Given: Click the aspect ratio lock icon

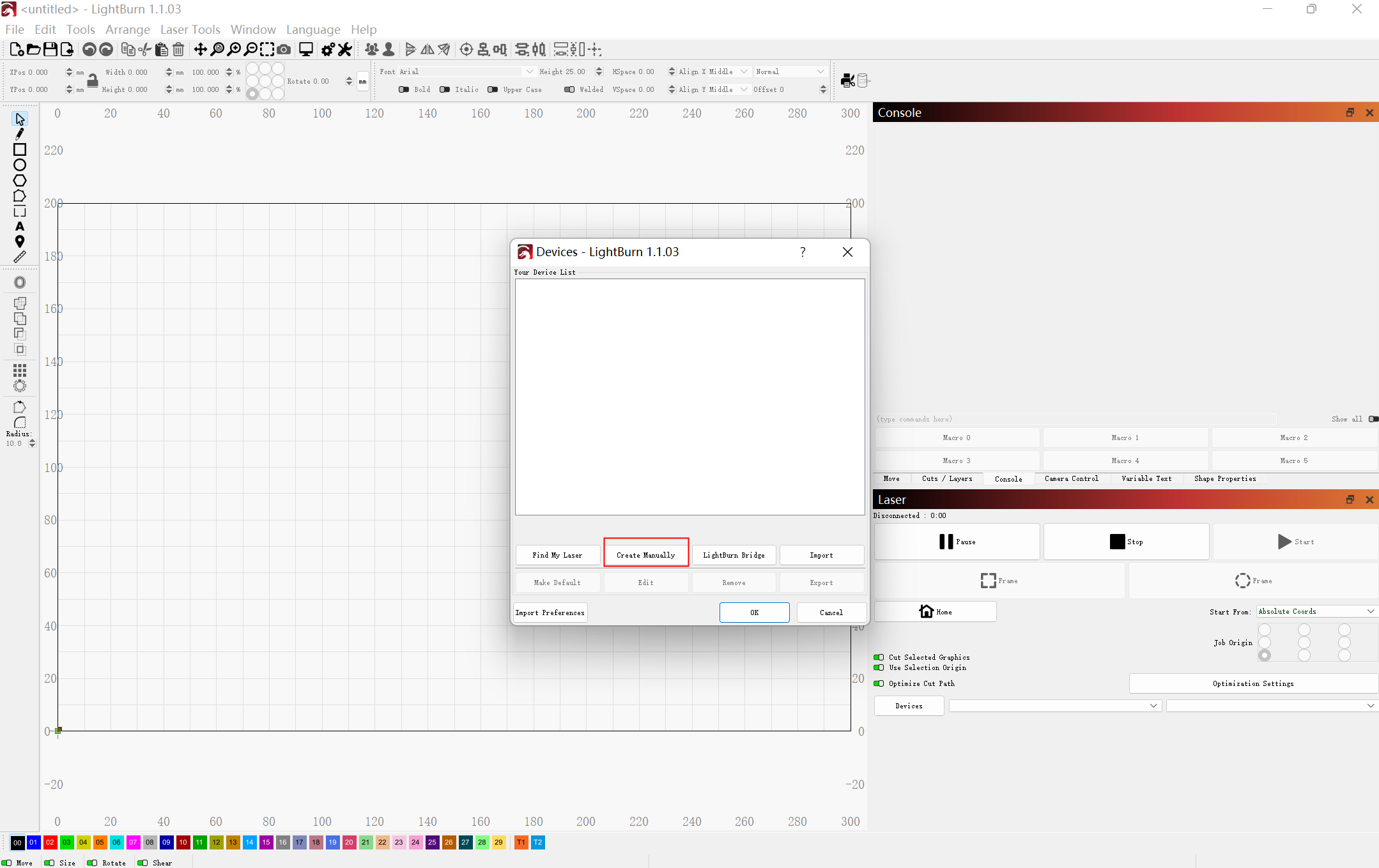Looking at the screenshot, I should pos(93,80).
